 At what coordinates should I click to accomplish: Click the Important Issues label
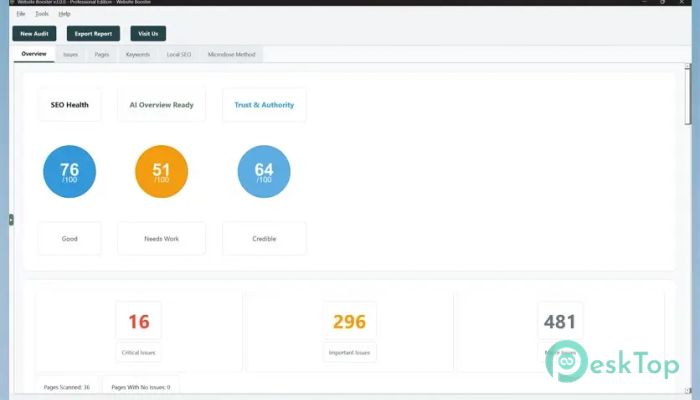350,353
